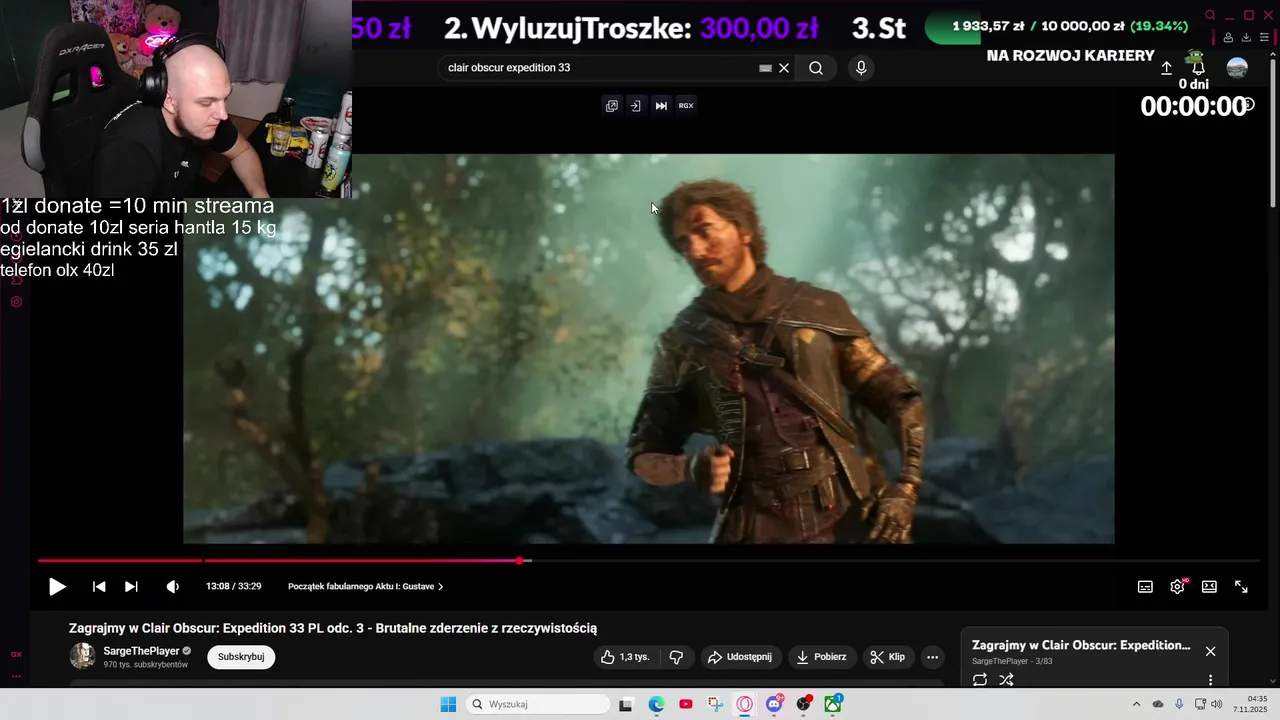Open browser profile icon in toolbar
This screenshot has height=720, width=1280.
1228,38
